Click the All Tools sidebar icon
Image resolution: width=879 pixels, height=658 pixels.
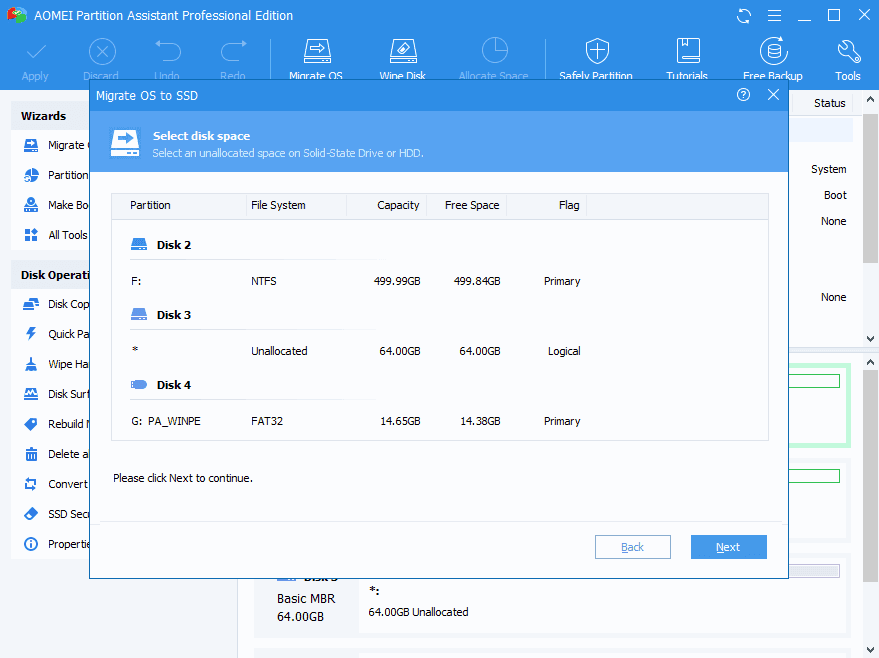point(31,235)
